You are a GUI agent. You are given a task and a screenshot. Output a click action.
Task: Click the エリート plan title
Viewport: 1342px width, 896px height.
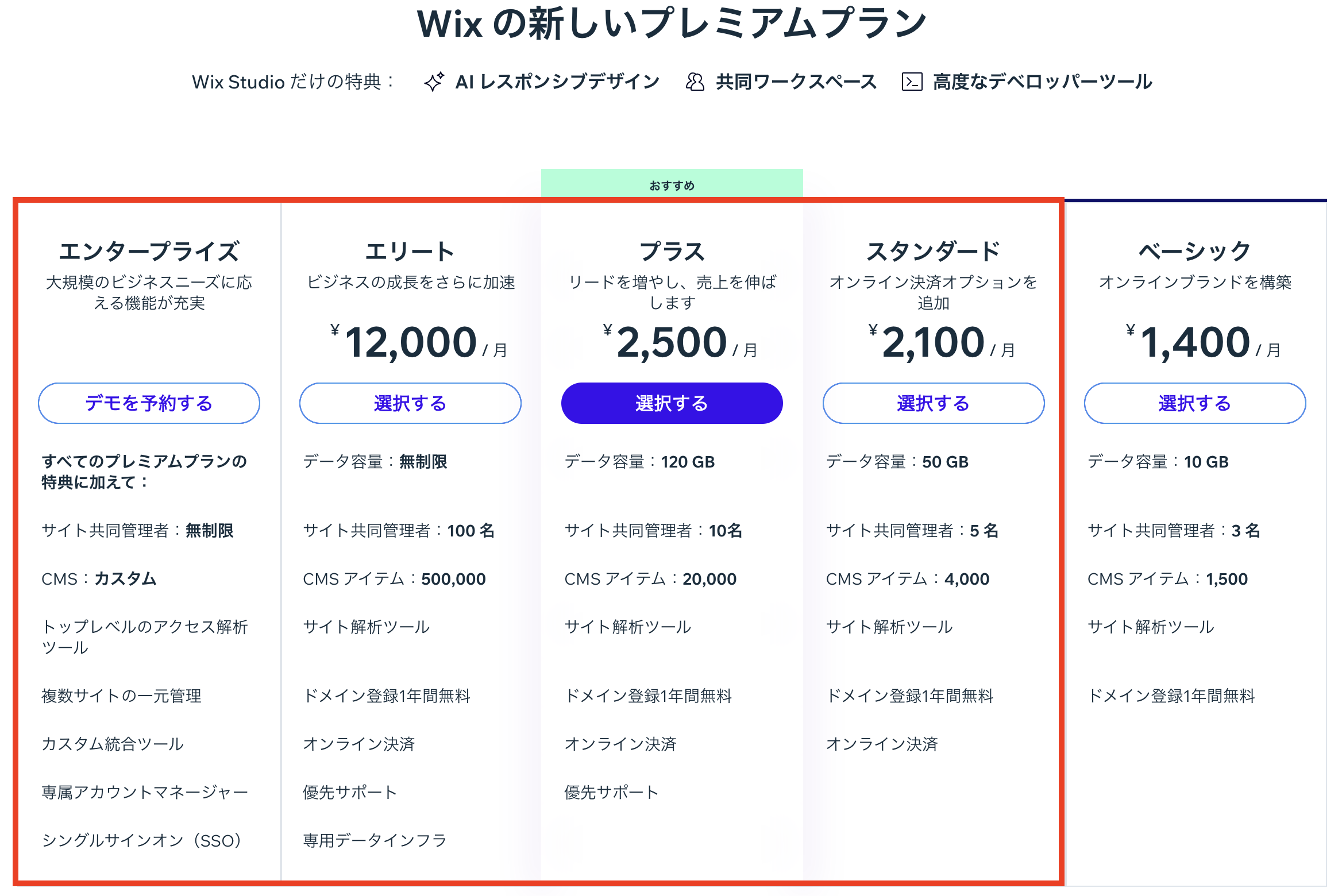(x=410, y=252)
